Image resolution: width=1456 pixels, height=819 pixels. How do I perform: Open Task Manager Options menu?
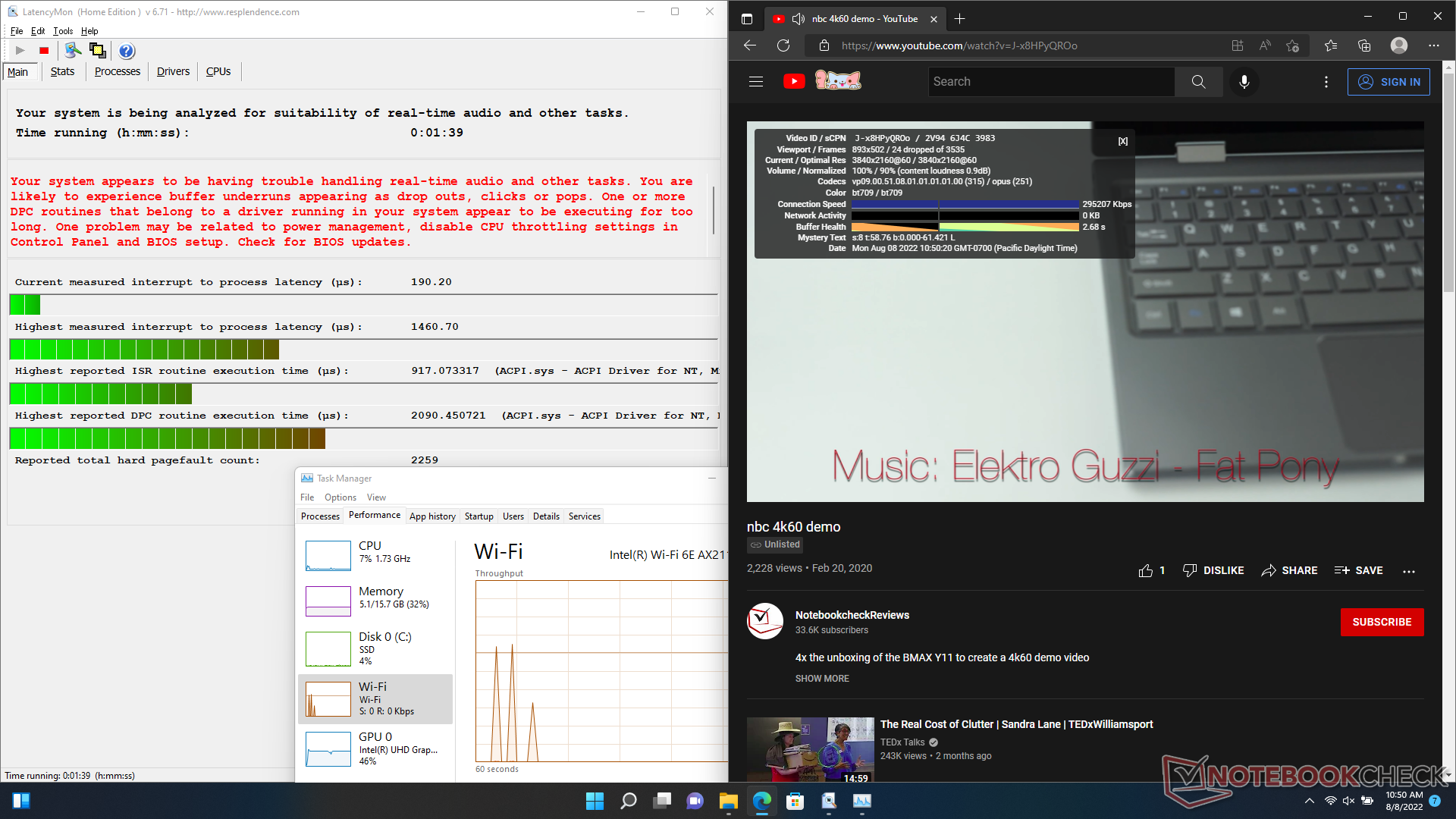[340, 497]
